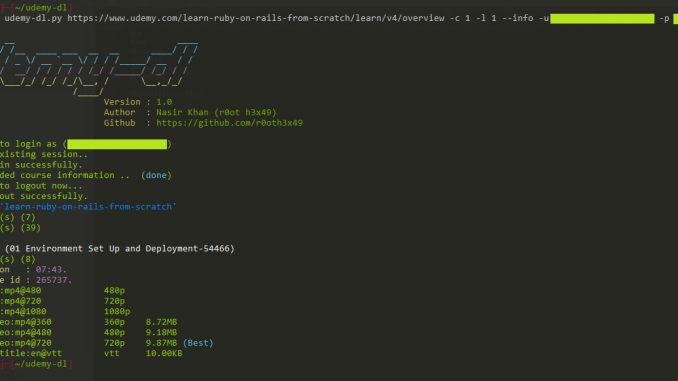Click the redacted username after the -u flag
Screen dimensions: 678x381
pos(602,19)
